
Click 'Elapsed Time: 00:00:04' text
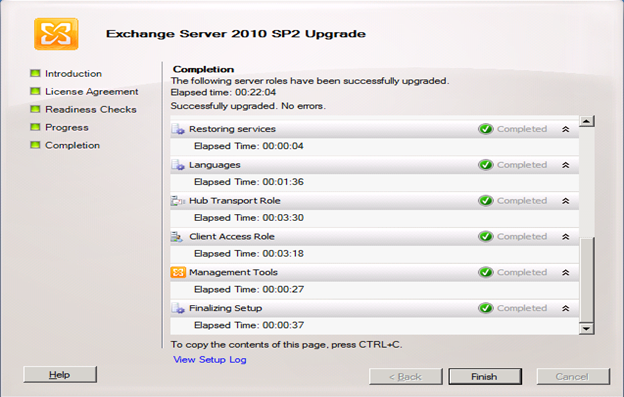click(x=249, y=146)
